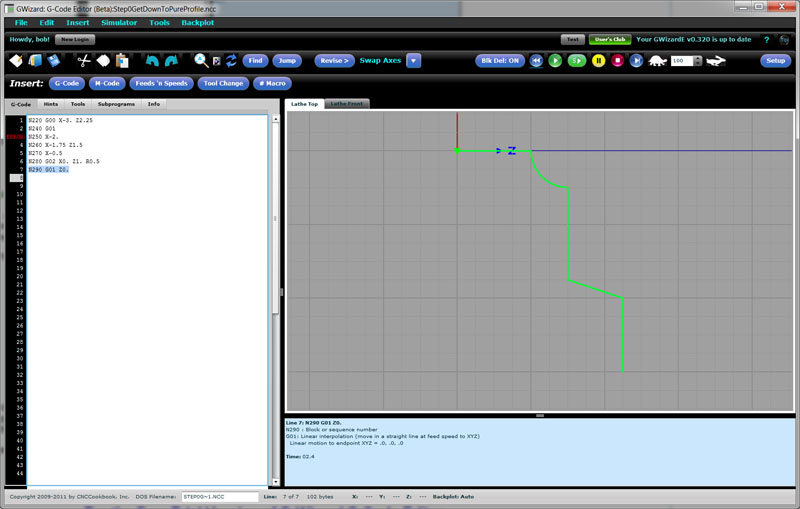Click the small icon next to the magnifier
Image resolution: width=800 pixels, height=509 pixels.
pos(216,61)
